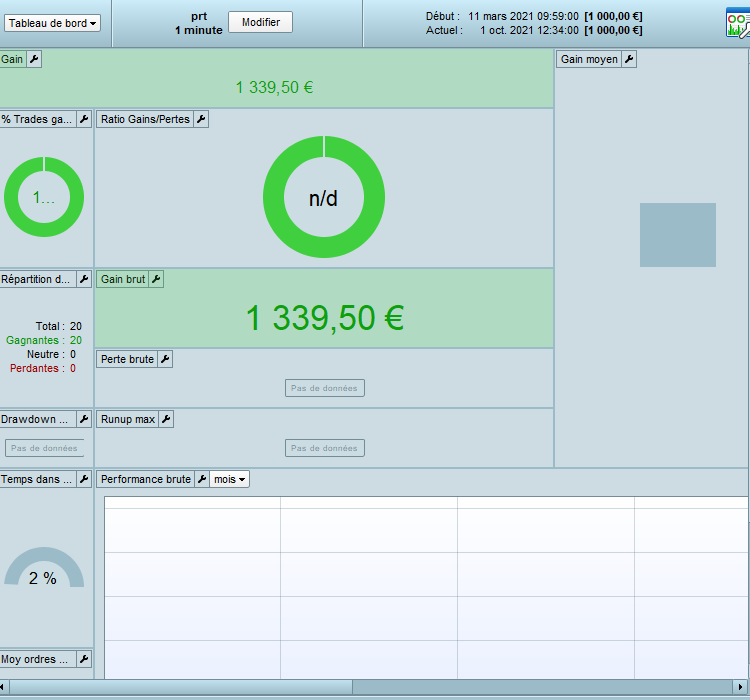750x700 pixels.
Task: Click the Gain brut label
Action: coord(123,279)
